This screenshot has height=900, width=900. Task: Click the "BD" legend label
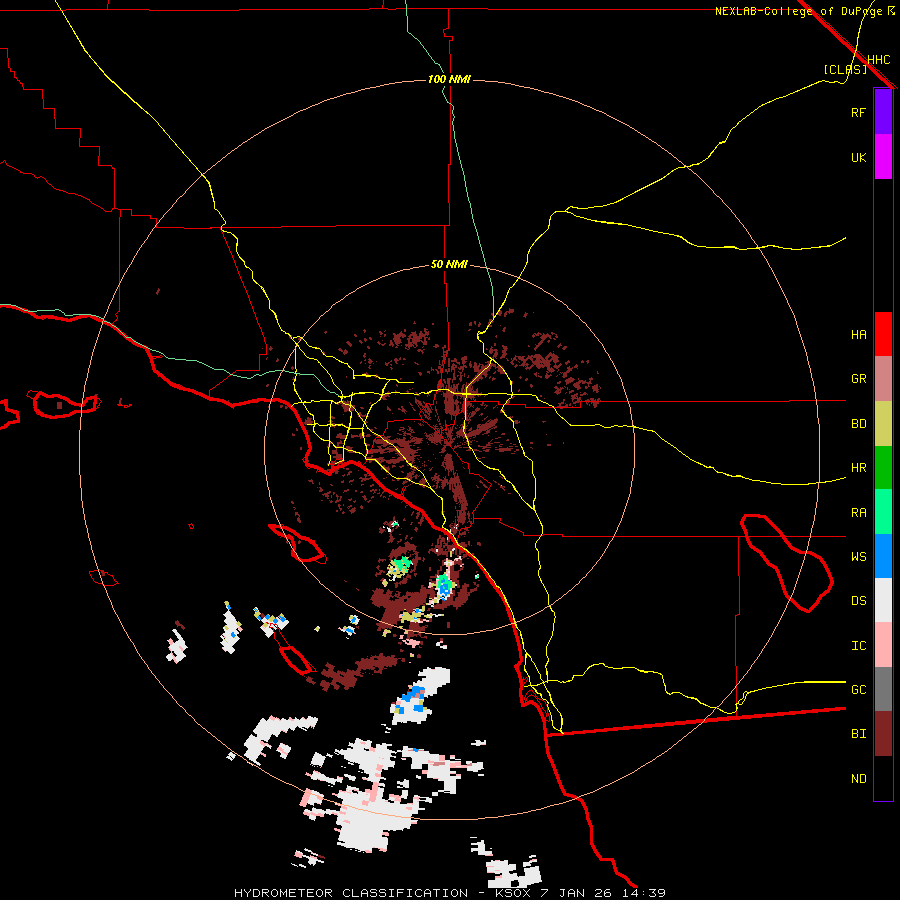tap(858, 424)
